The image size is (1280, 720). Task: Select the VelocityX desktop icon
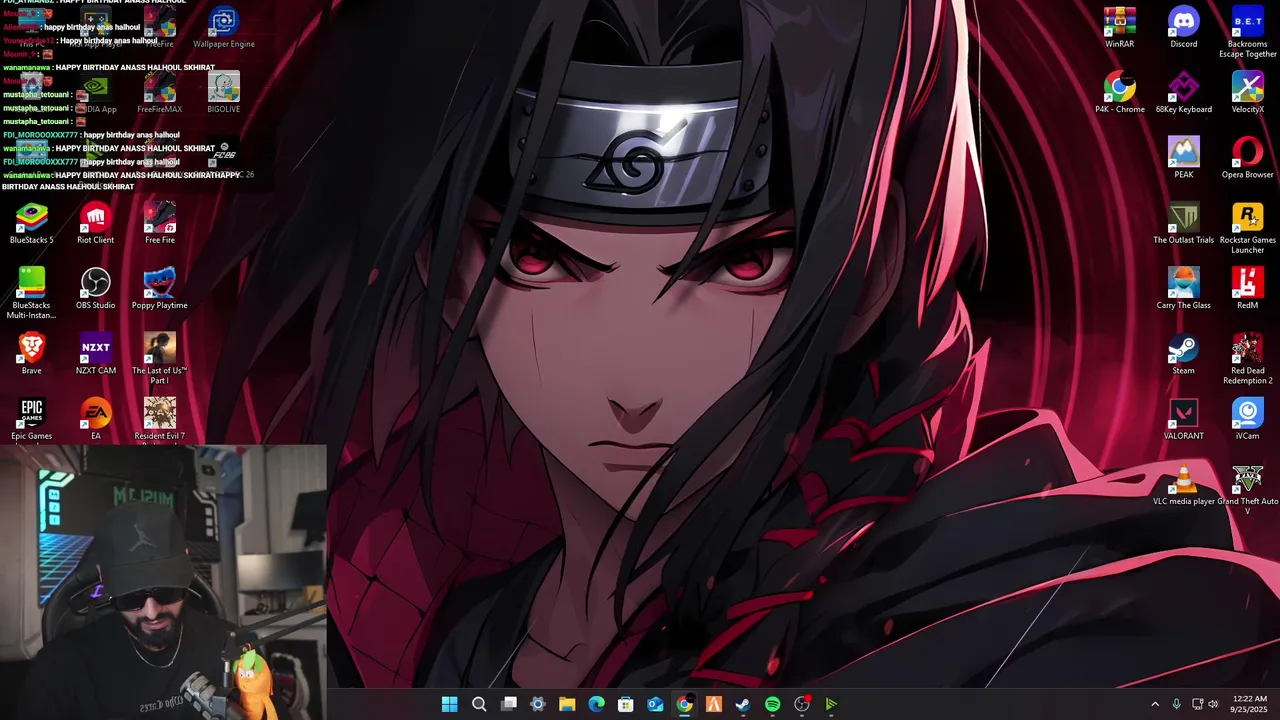tap(1247, 93)
